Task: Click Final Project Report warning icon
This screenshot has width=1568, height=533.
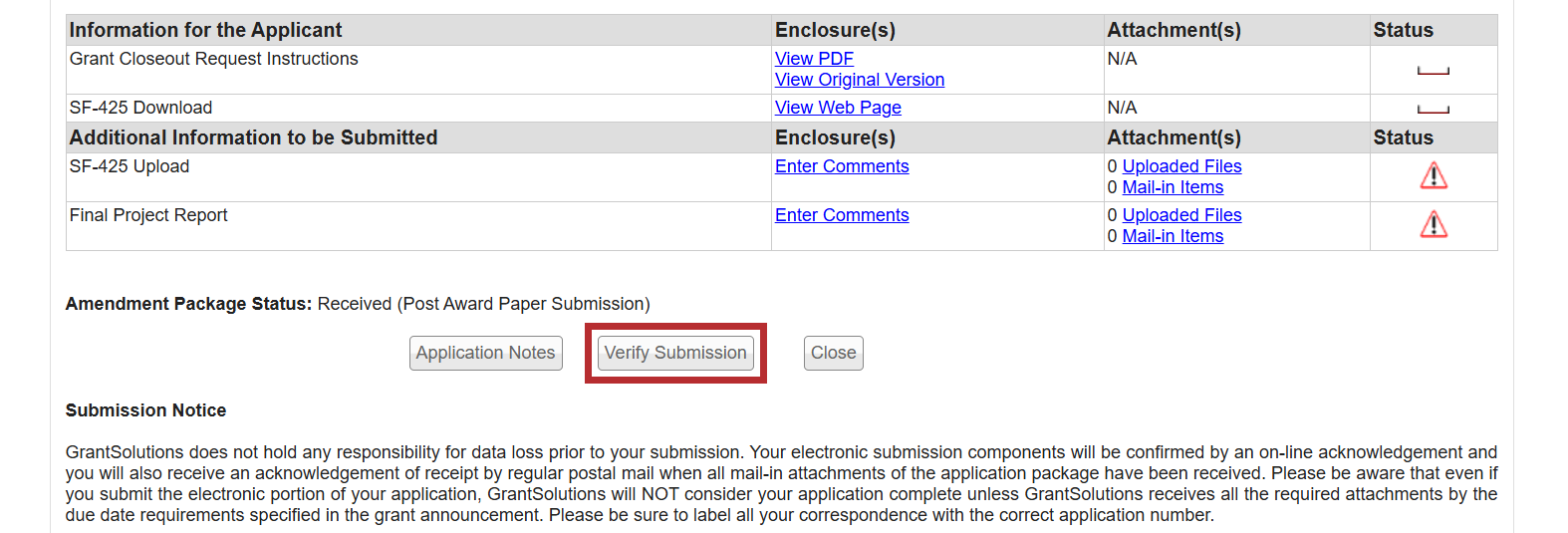Action: pyautogui.click(x=1434, y=225)
